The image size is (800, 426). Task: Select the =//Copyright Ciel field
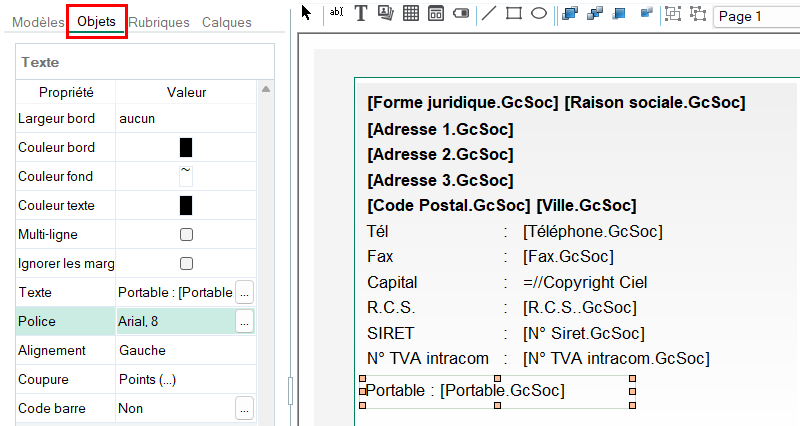(x=585, y=282)
